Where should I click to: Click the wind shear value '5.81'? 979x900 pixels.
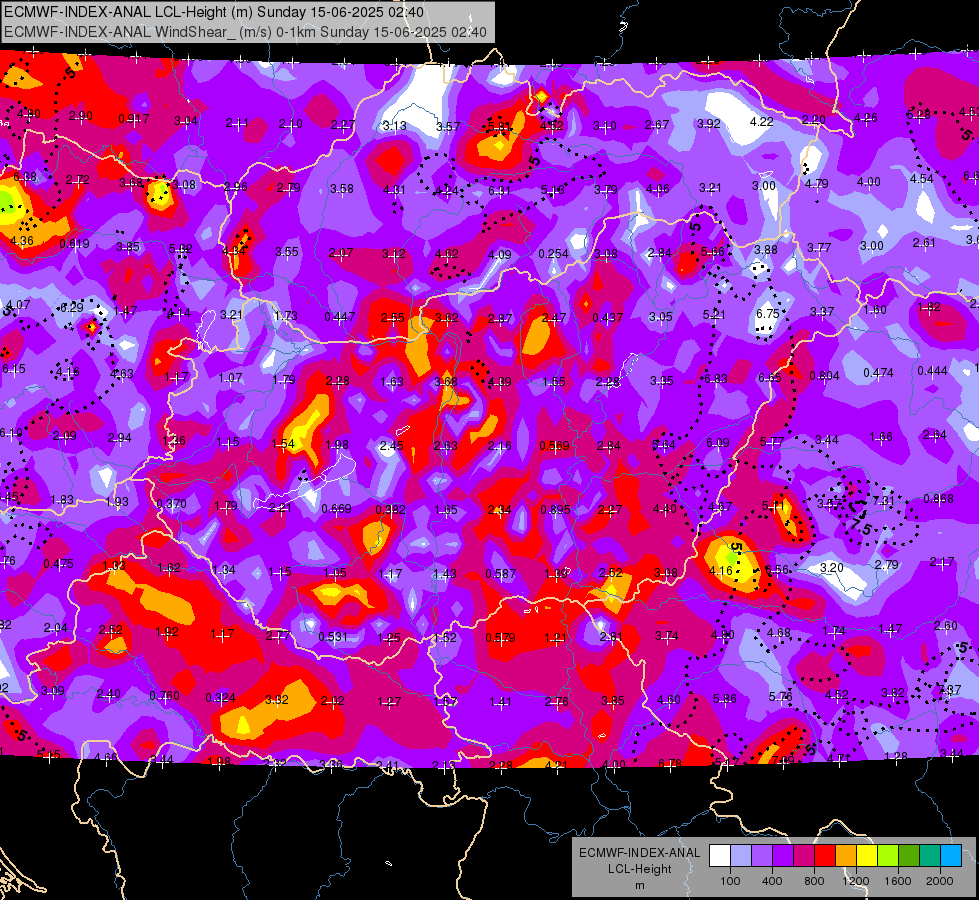499,126
